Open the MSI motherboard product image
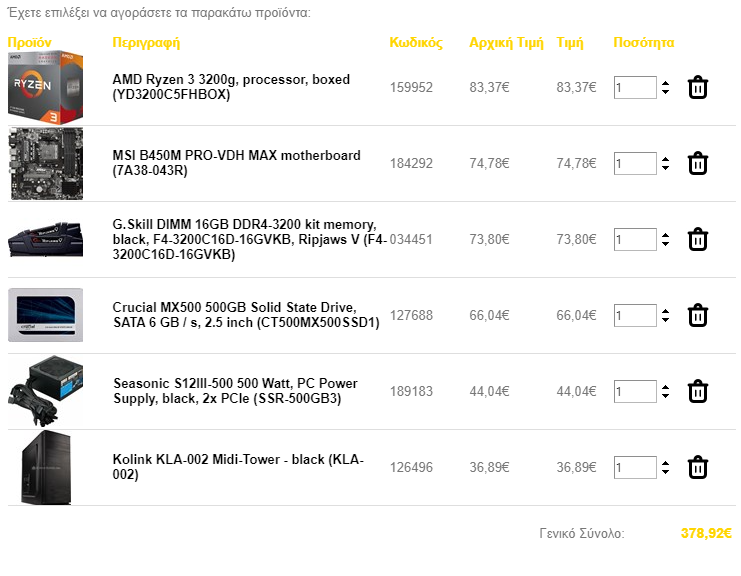The width and height of the screenshot is (741, 576). point(45,163)
